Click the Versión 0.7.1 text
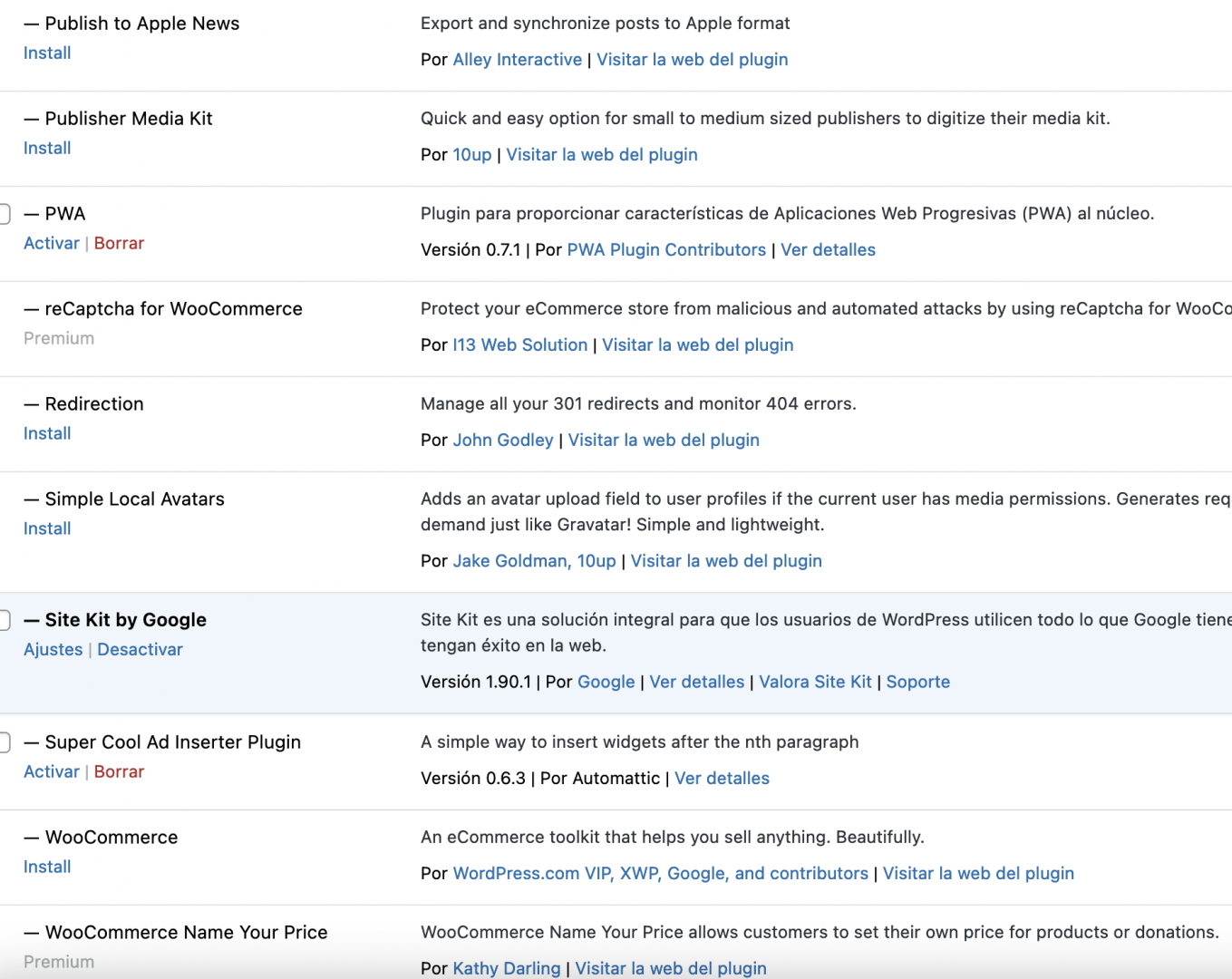Viewport: 1232px width, 979px height. point(470,249)
